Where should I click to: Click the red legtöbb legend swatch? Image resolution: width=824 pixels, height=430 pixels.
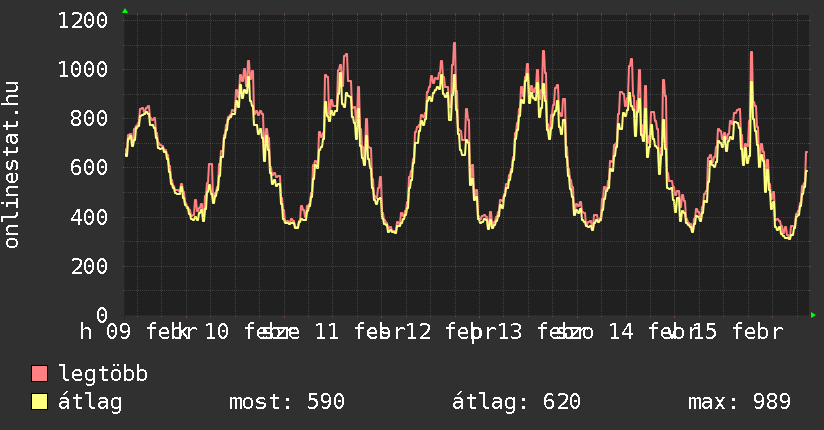tap(40, 374)
